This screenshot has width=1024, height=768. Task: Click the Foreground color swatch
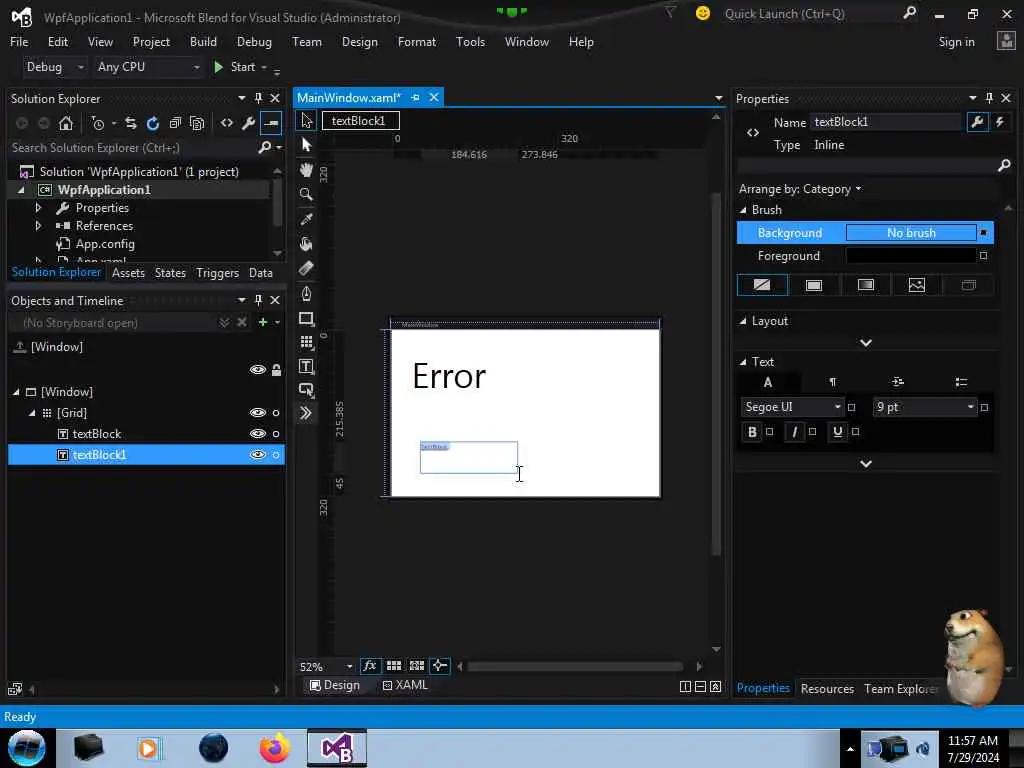(x=910, y=256)
